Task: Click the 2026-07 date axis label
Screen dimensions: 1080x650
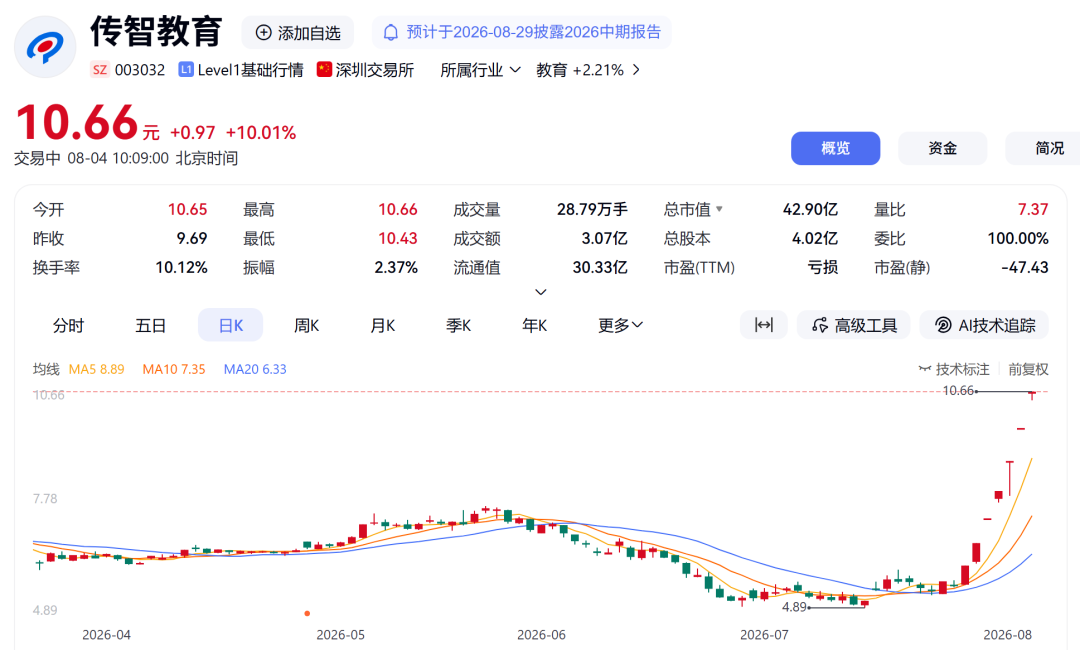Action: pos(764,635)
